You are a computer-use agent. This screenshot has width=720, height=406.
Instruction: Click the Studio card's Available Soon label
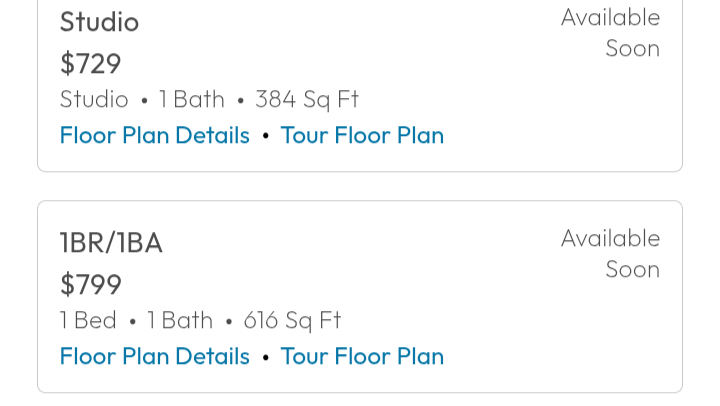[610, 33]
